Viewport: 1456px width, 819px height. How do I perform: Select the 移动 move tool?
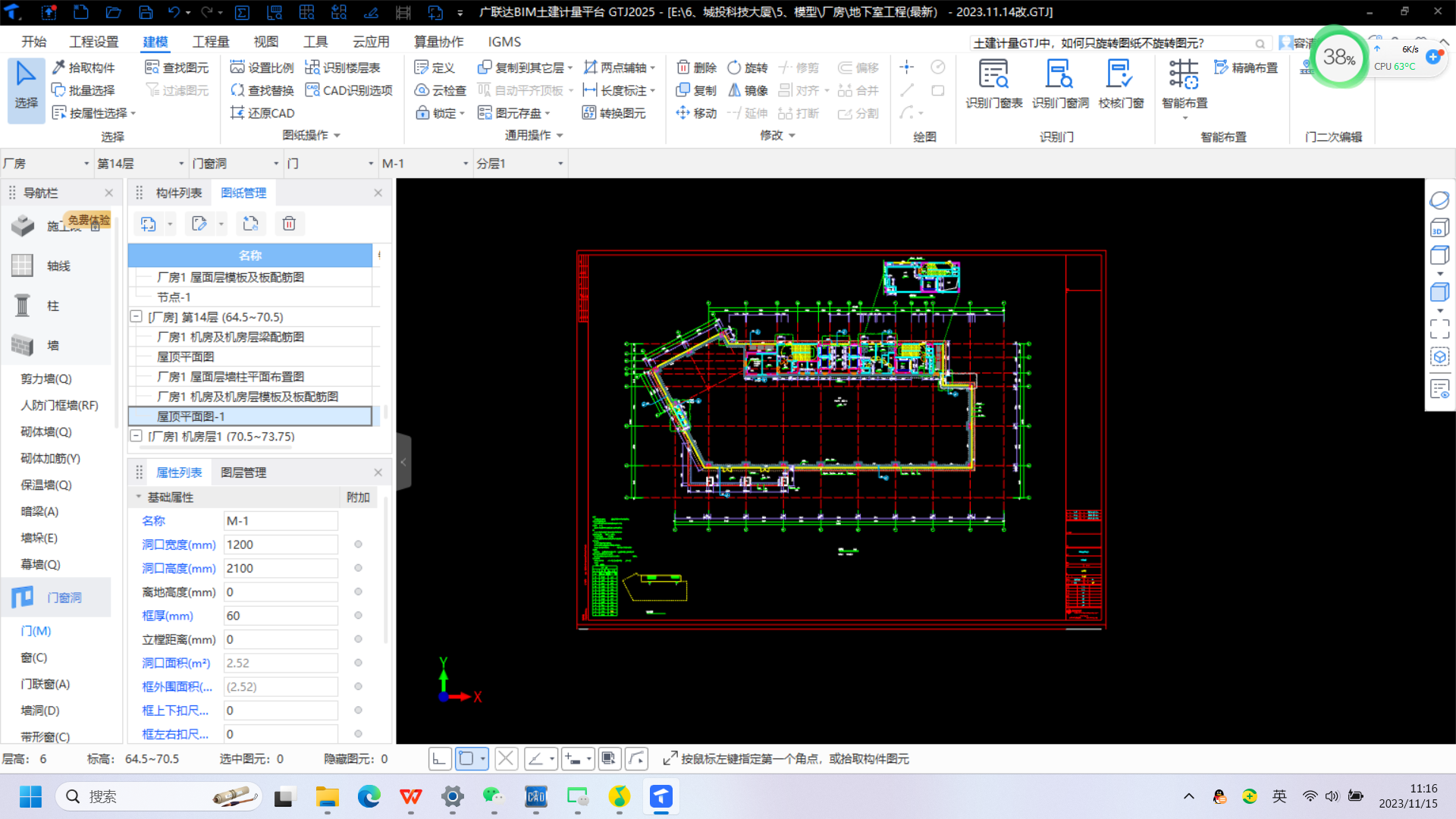coord(696,113)
